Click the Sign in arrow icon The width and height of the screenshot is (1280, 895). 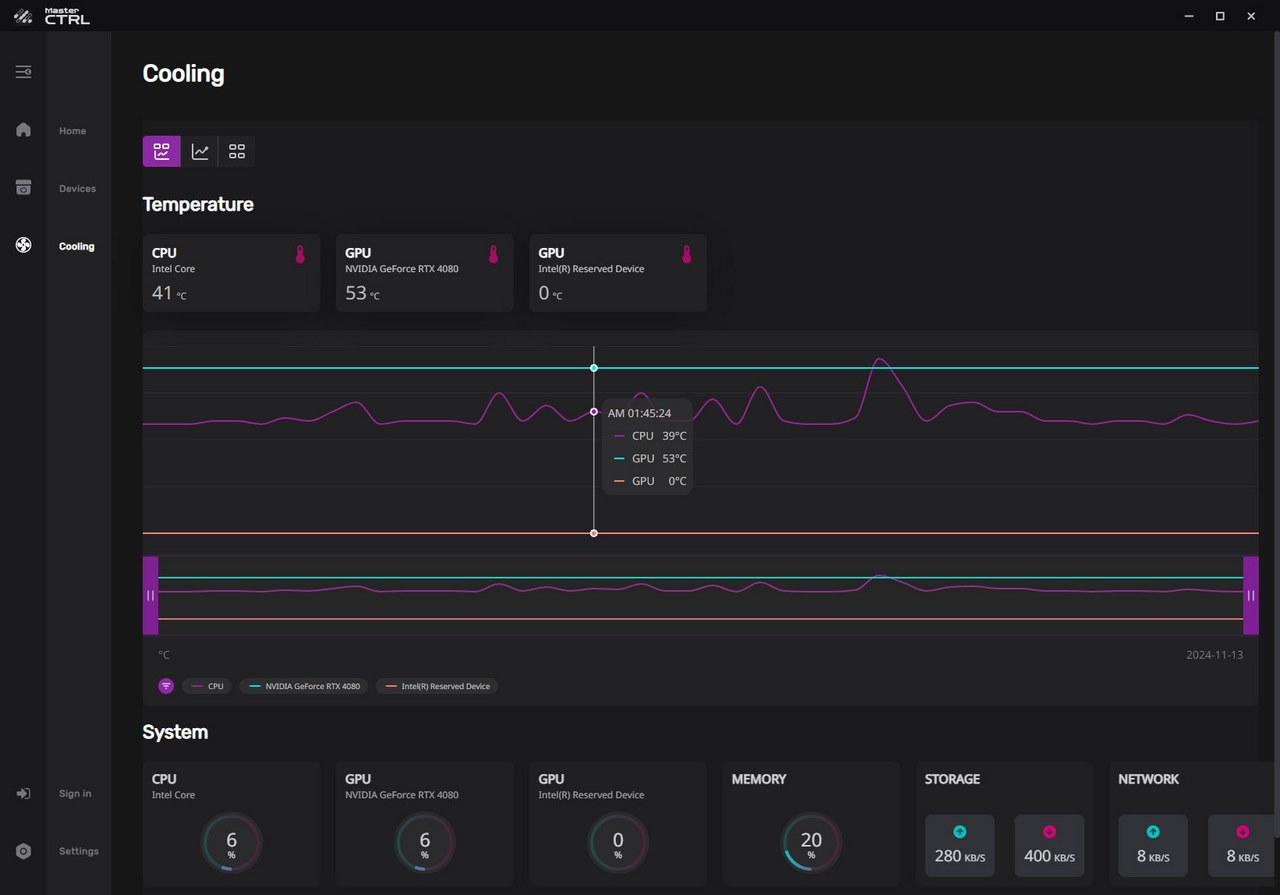(x=23, y=793)
